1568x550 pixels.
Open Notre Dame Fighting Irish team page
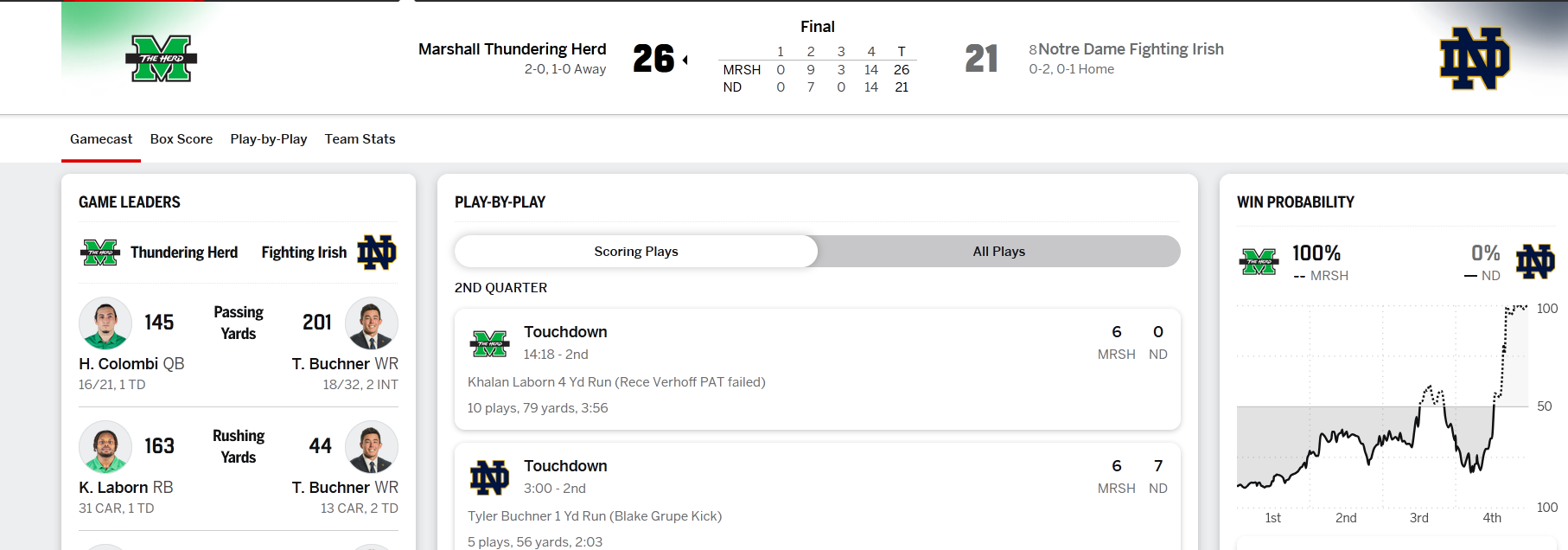tap(1131, 49)
